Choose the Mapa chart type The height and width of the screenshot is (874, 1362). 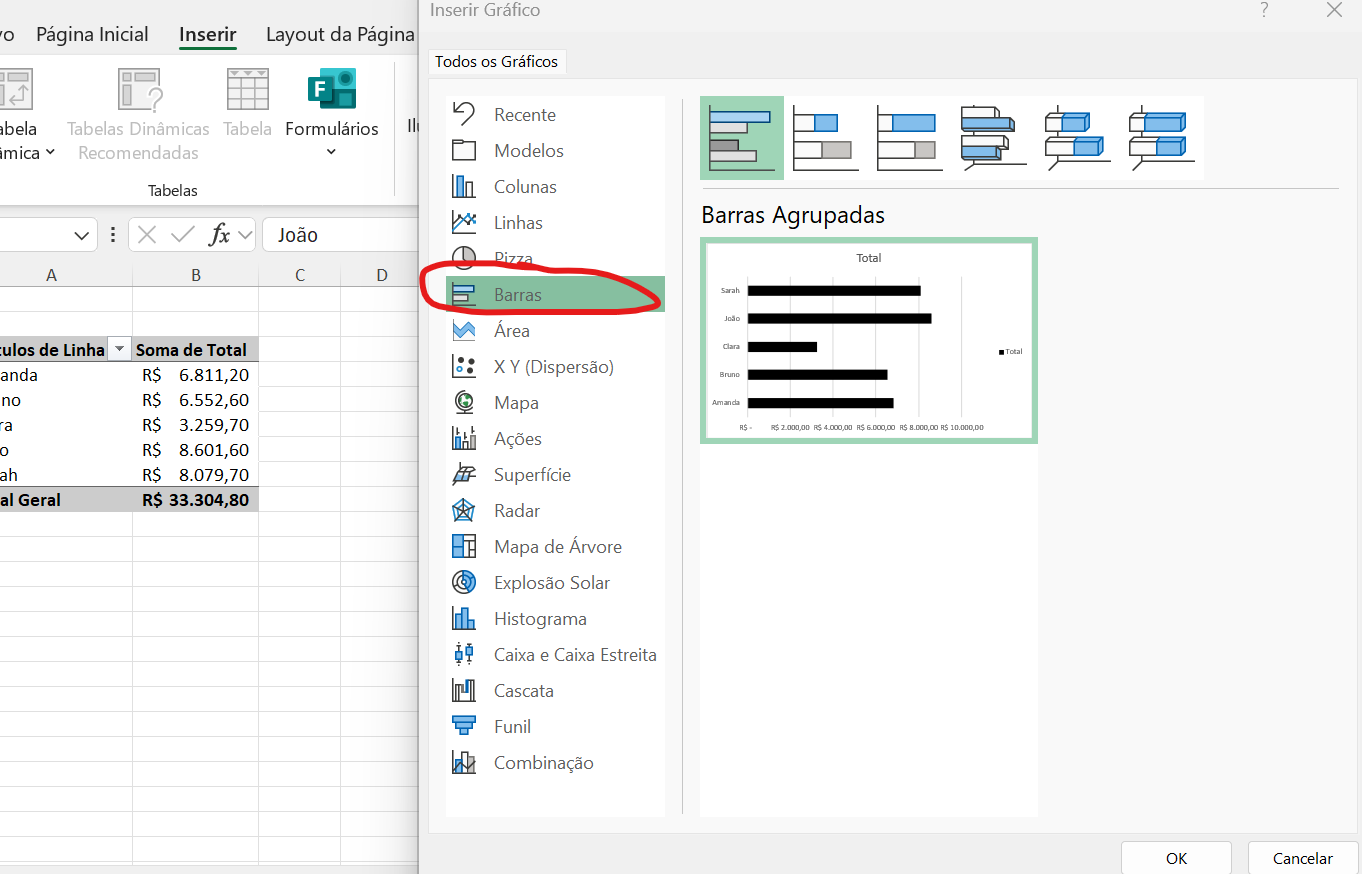(x=555, y=403)
